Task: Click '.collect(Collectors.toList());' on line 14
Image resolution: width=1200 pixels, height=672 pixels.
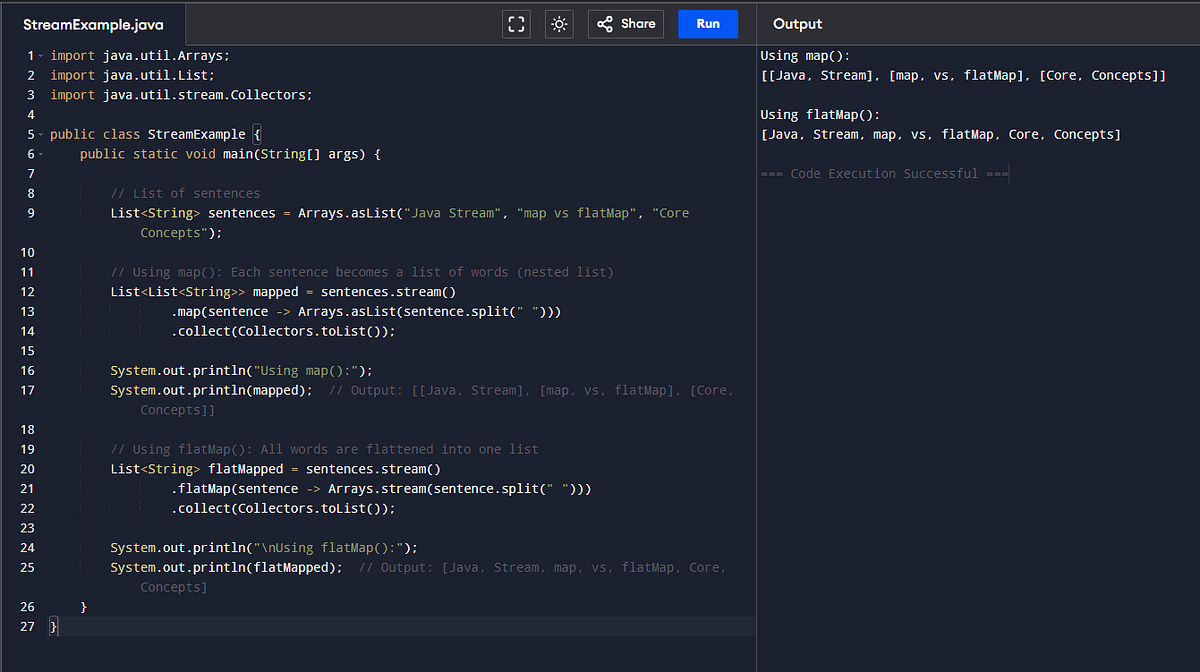Action: coord(283,331)
